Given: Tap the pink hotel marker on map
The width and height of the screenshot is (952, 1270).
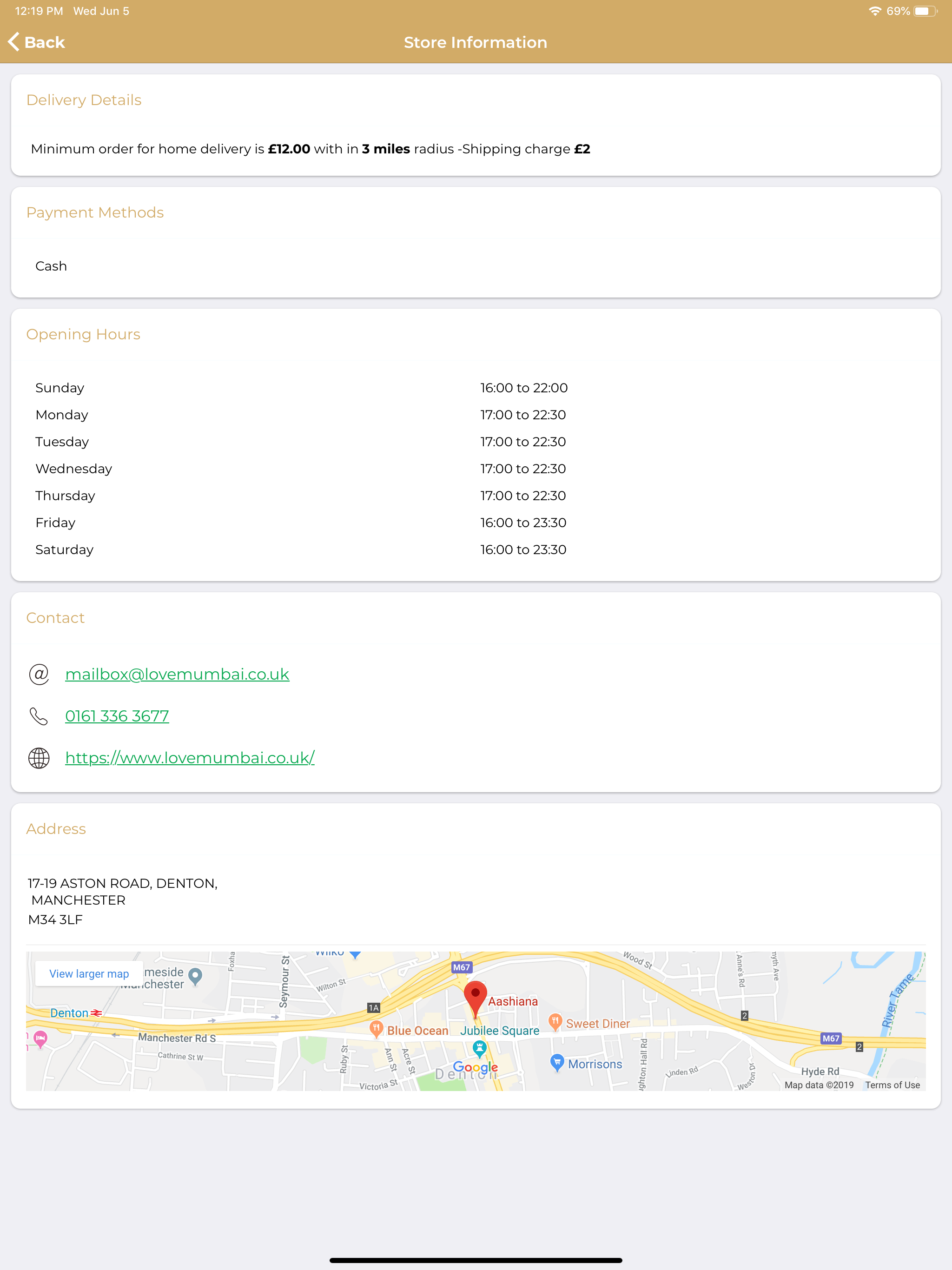Looking at the screenshot, I should coord(40,1038).
